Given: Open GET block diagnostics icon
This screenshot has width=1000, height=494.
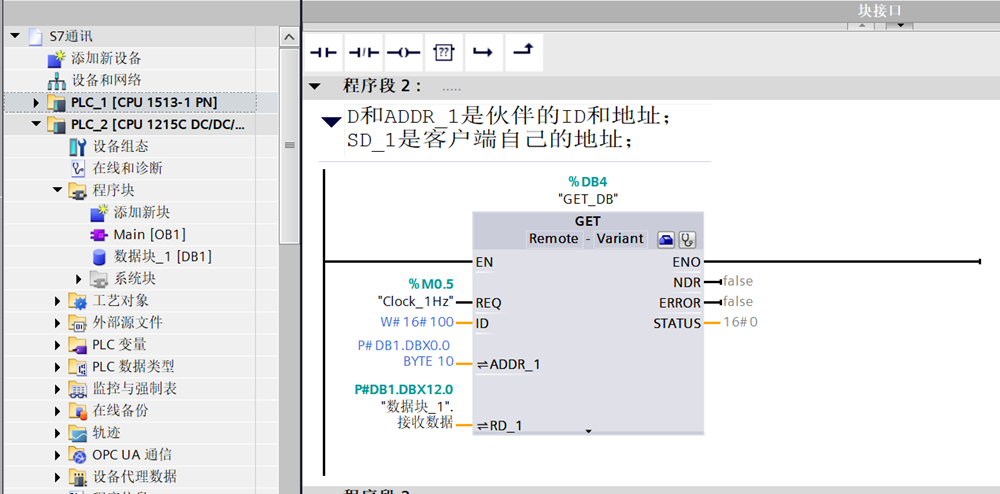Looking at the screenshot, I should click(687, 239).
